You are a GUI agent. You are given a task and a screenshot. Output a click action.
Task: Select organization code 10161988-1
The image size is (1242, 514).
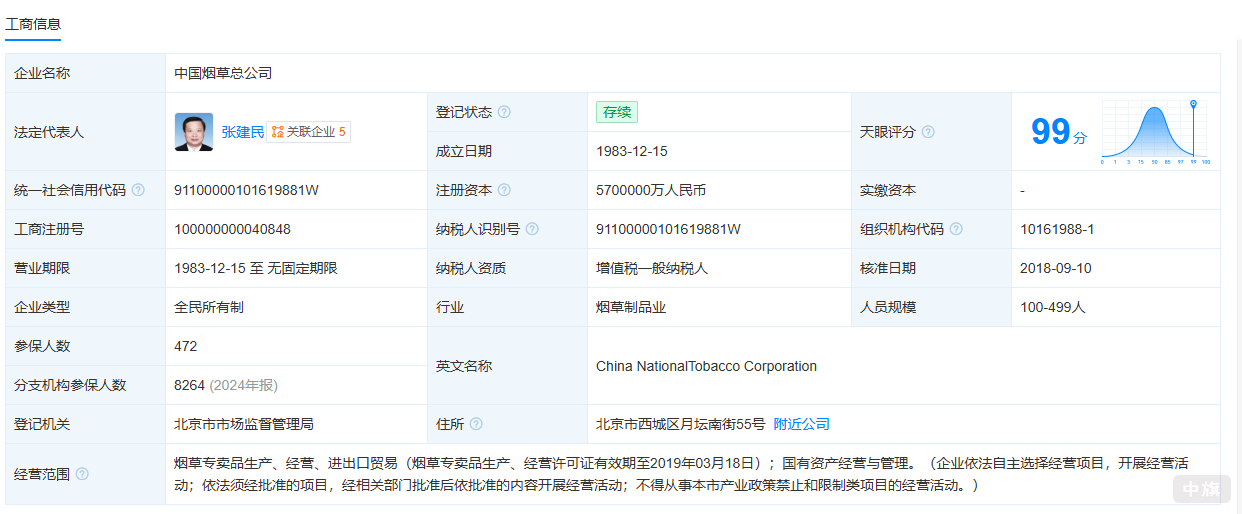pos(1057,229)
